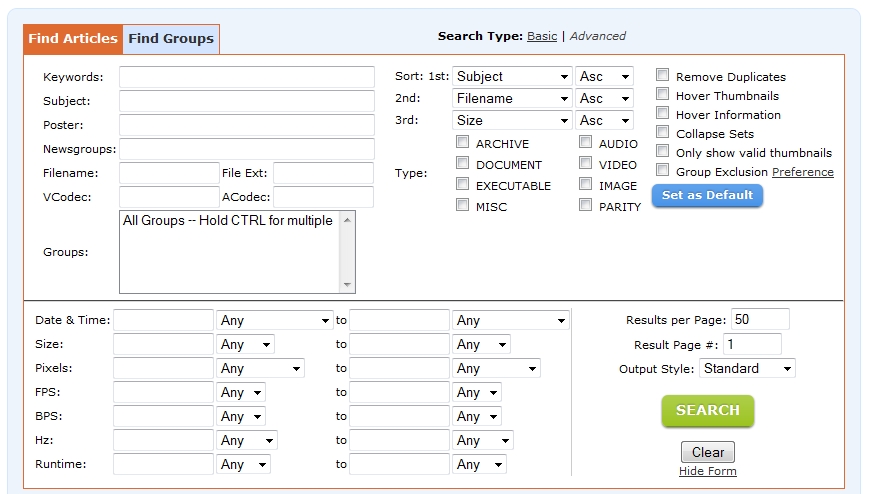Screen dimensions: 869x494
Task: Switch to the Find Groups tab
Action: 171,39
